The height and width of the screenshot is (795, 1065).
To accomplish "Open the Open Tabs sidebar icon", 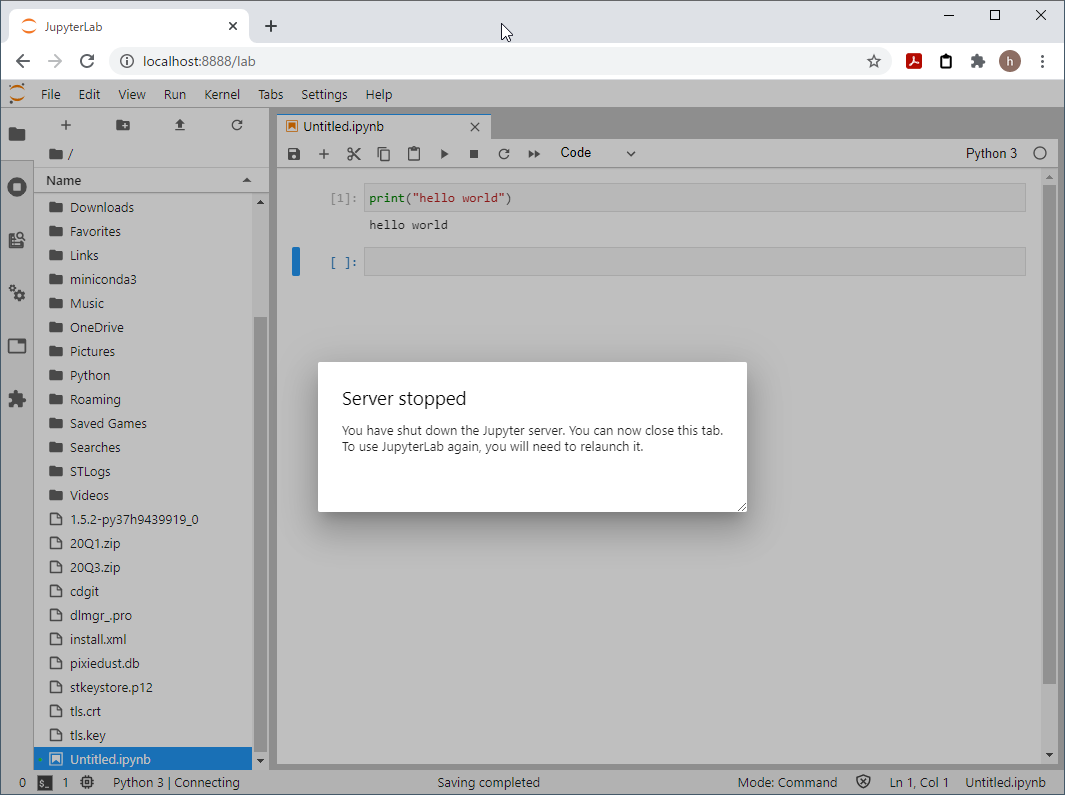I will [x=17, y=346].
